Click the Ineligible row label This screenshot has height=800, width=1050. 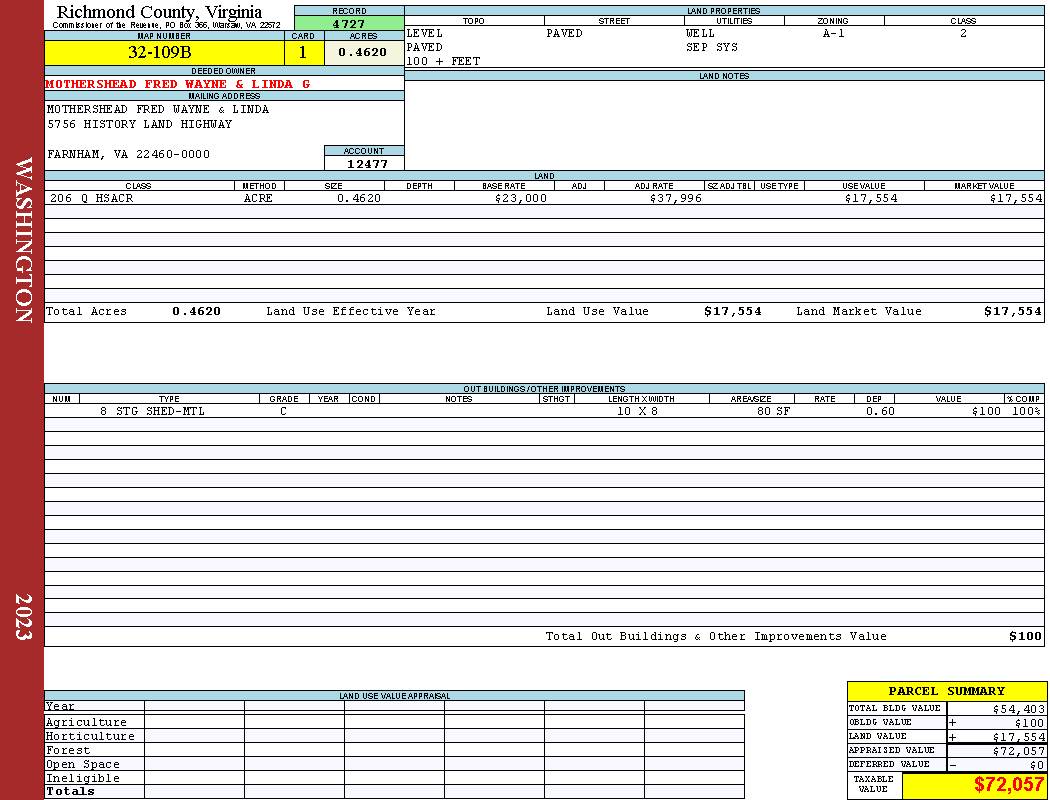[x=82, y=779]
